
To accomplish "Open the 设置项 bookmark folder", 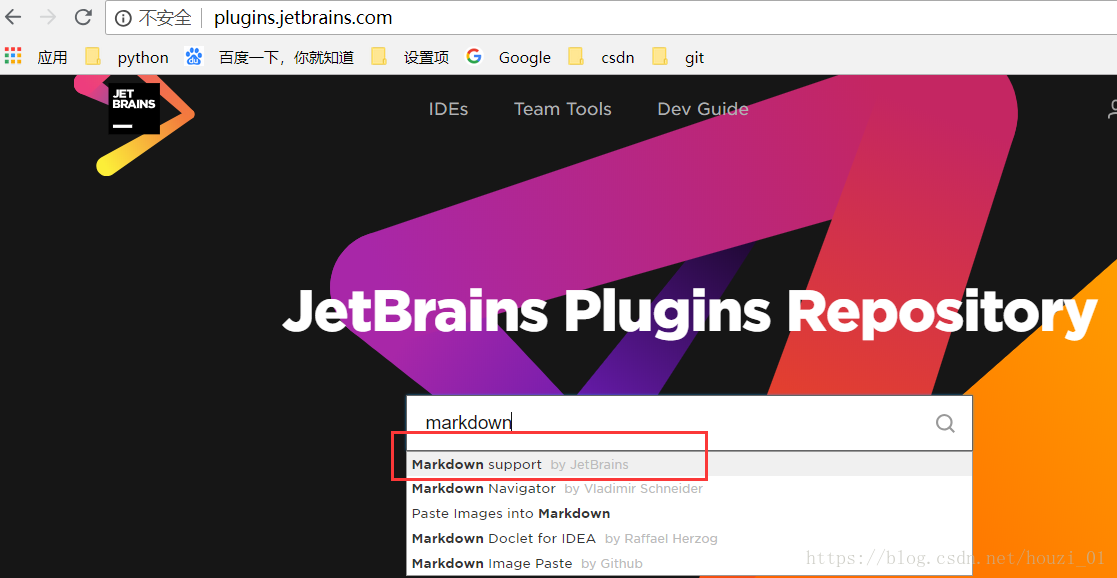I will [x=410, y=57].
